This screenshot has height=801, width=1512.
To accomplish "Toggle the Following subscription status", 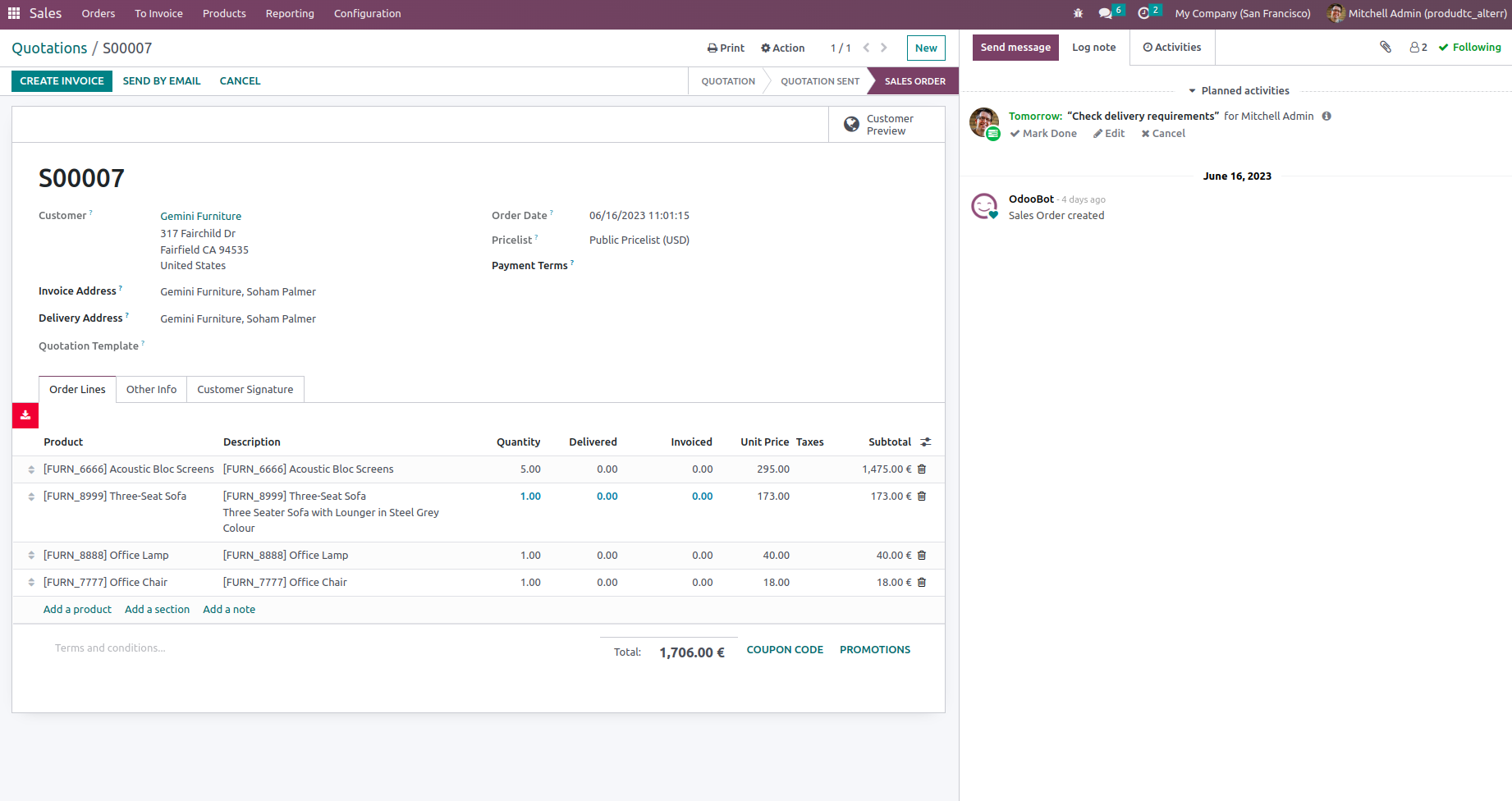I will 1469,48.
